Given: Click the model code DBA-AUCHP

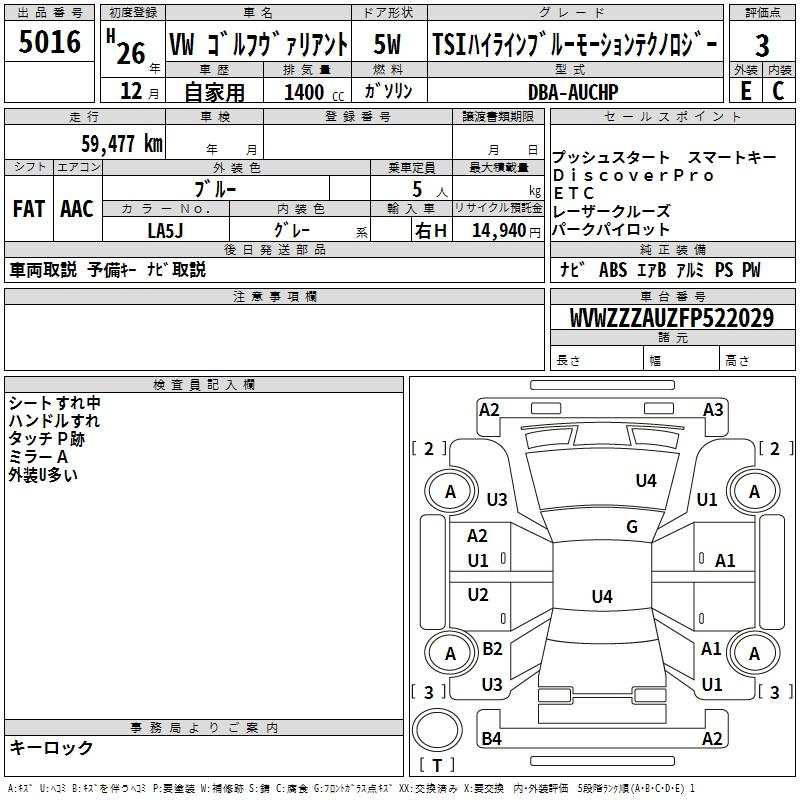Looking at the screenshot, I should tap(573, 91).
